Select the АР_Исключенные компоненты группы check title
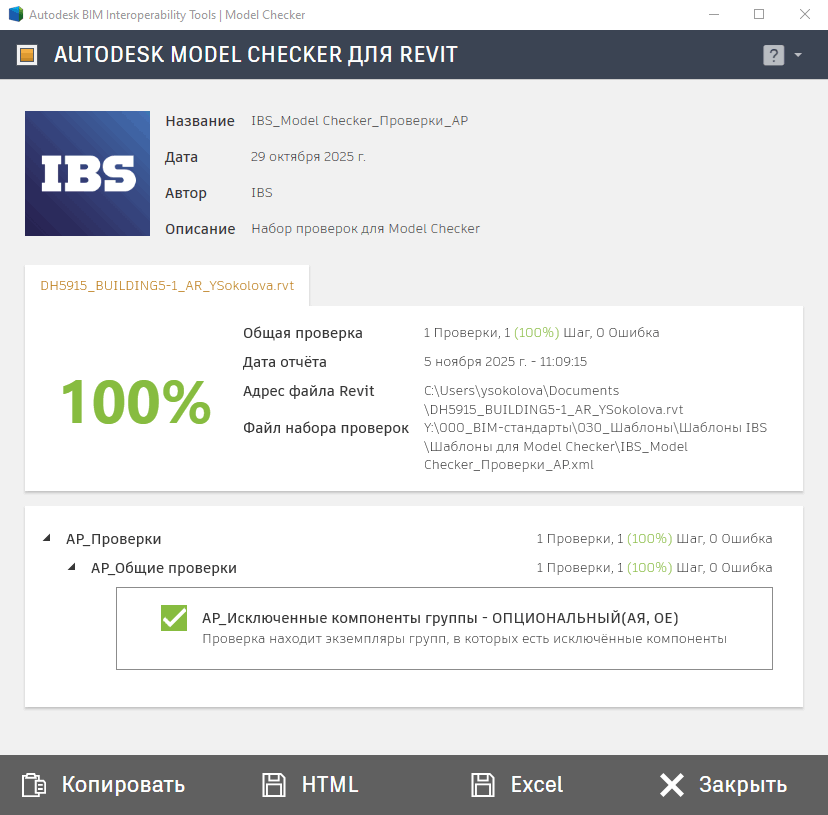828x815 pixels. pyautogui.click(x=440, y=617)
